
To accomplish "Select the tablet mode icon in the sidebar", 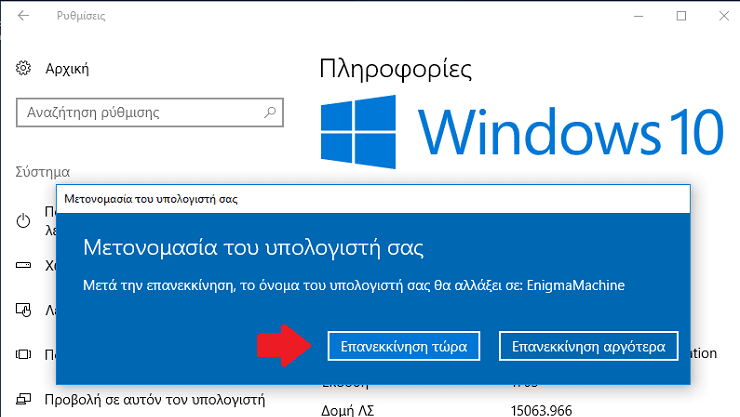I will [23, 309].
